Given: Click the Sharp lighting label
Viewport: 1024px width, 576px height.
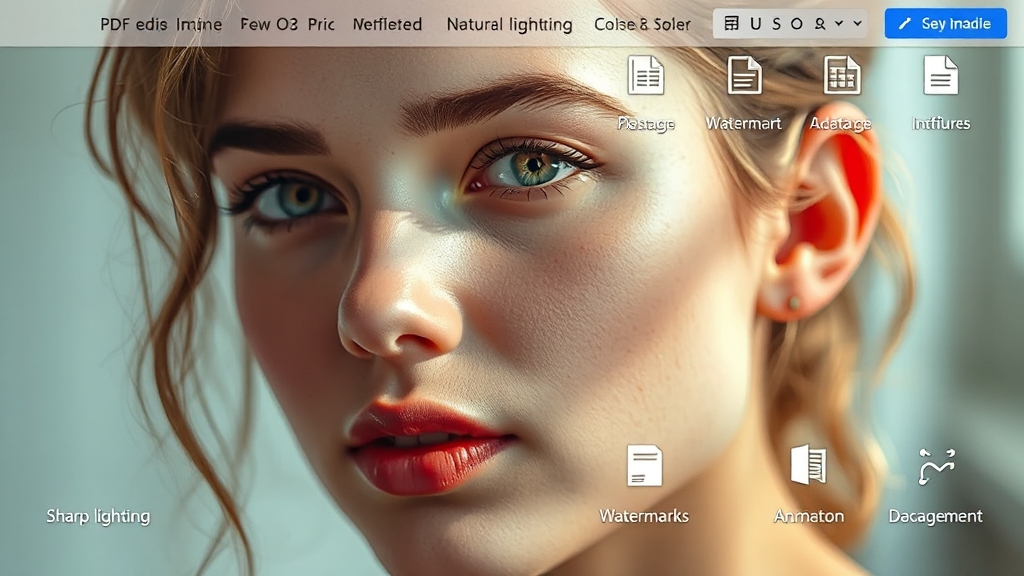Looking at the screenshot, I should click(98, 516).
